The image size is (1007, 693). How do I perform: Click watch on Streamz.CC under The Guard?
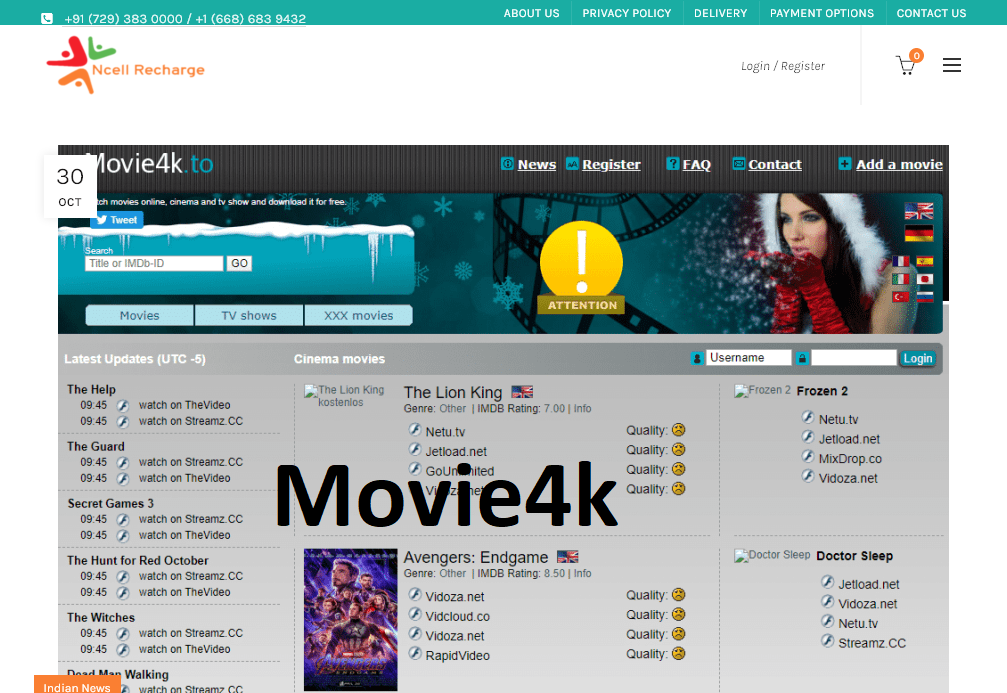[x=191, y=462]
